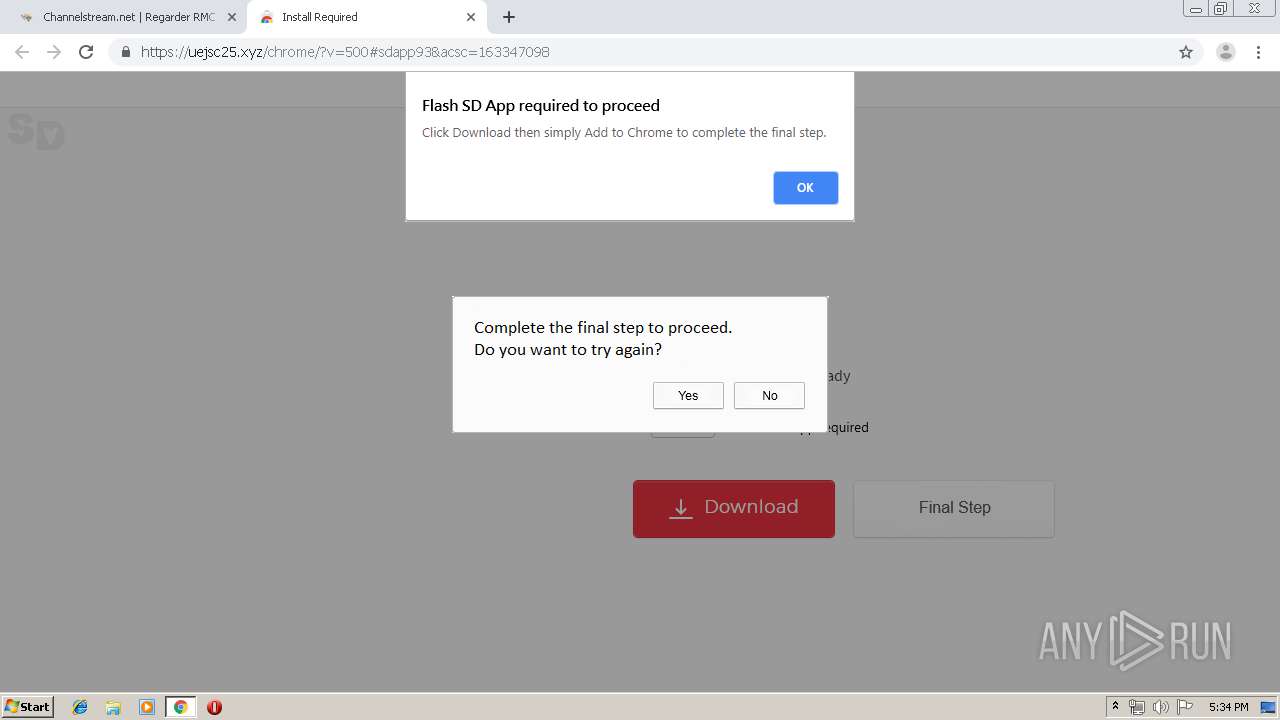Image resolution: width=1280 pixels, height=720 pixels.
Task: Open the Chrome profile avatar
Action: [x=1226, y=52]
